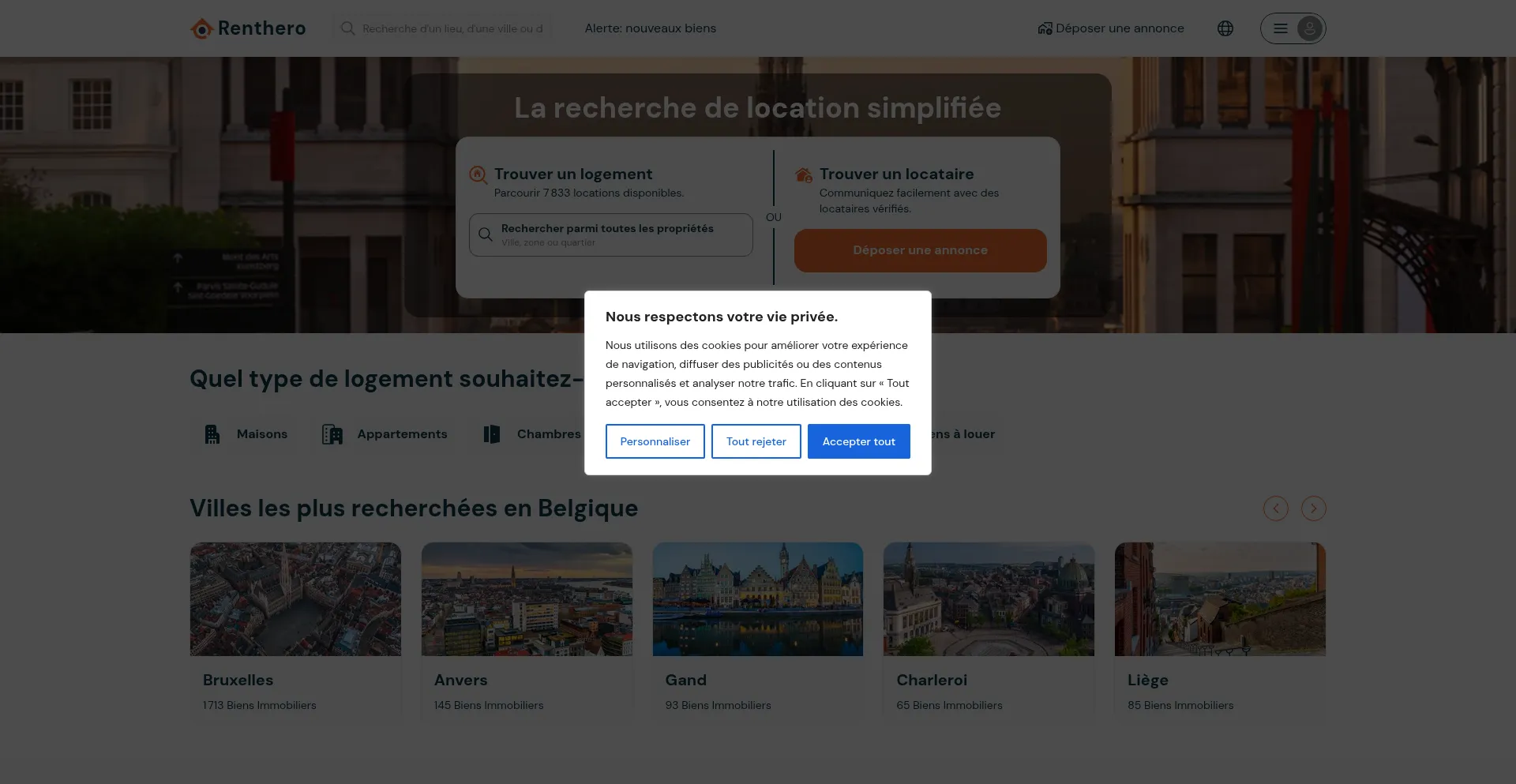Open the Gand city card
Image resolution: width=1516 pixels, height=784 pixels.
758,632
